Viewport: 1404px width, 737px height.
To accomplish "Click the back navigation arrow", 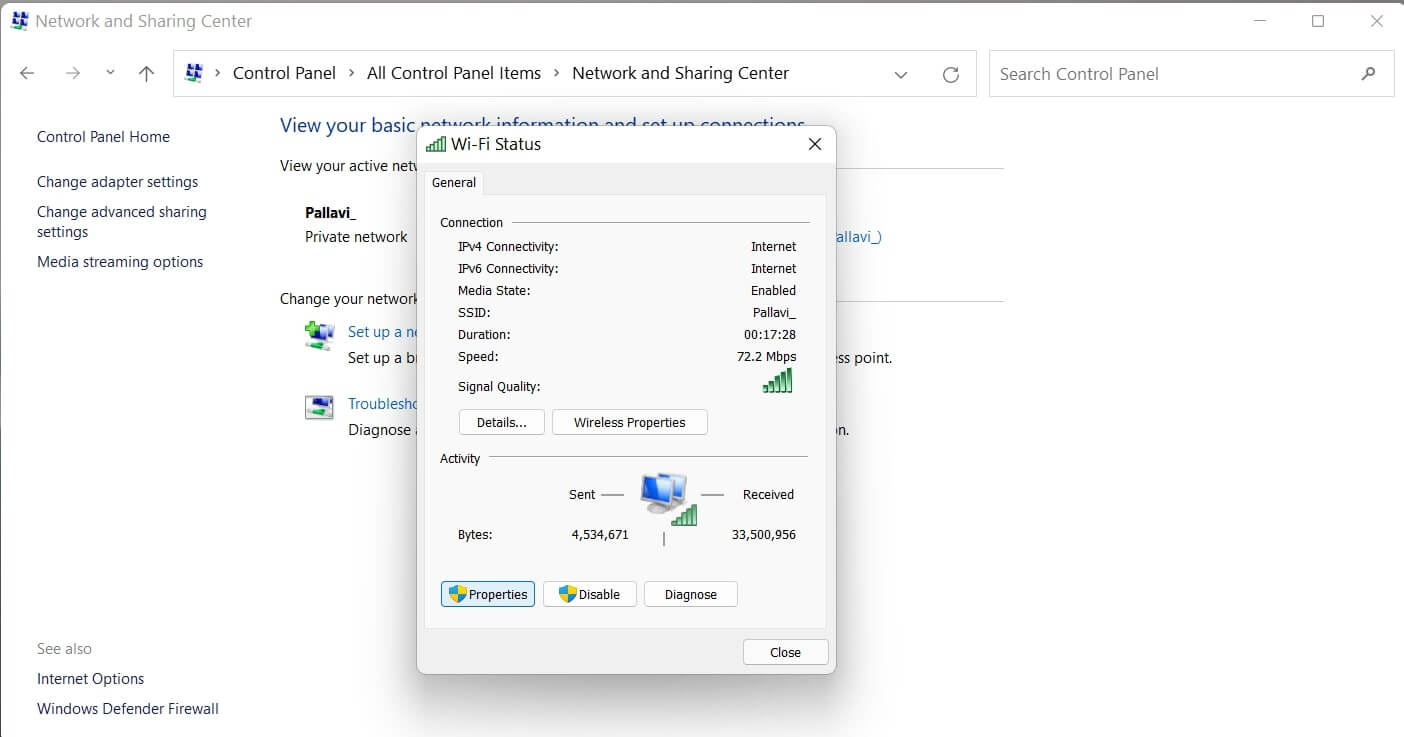I will 27,74.
